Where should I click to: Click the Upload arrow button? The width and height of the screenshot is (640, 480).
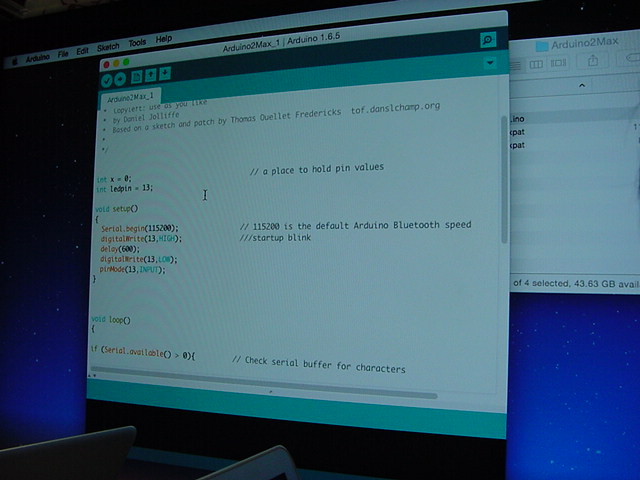click(x=120, y=79)
